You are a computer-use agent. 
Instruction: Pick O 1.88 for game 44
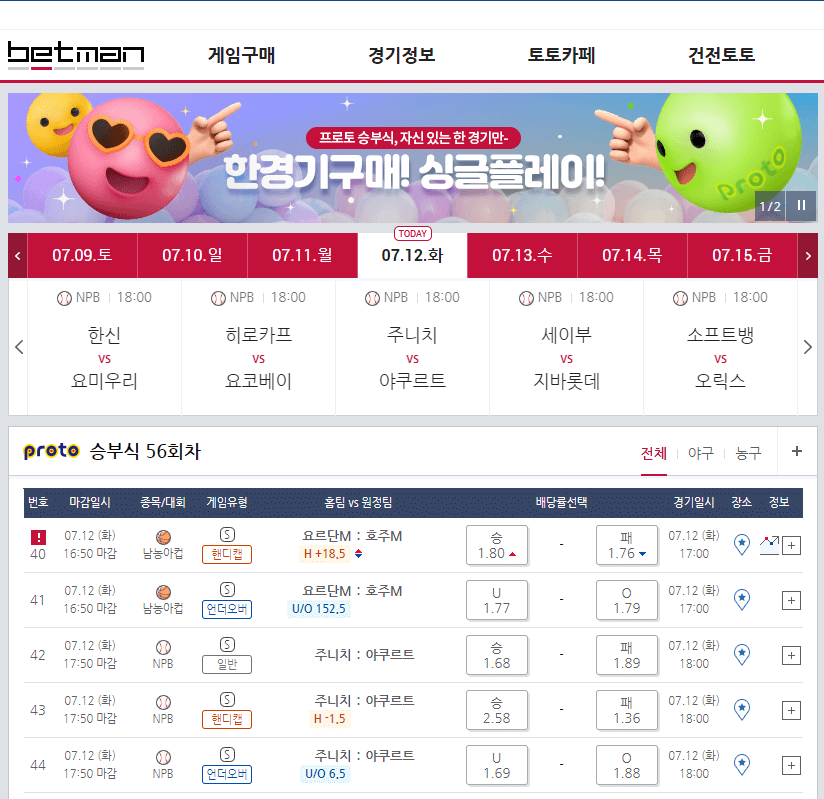(x=626, y=765)
